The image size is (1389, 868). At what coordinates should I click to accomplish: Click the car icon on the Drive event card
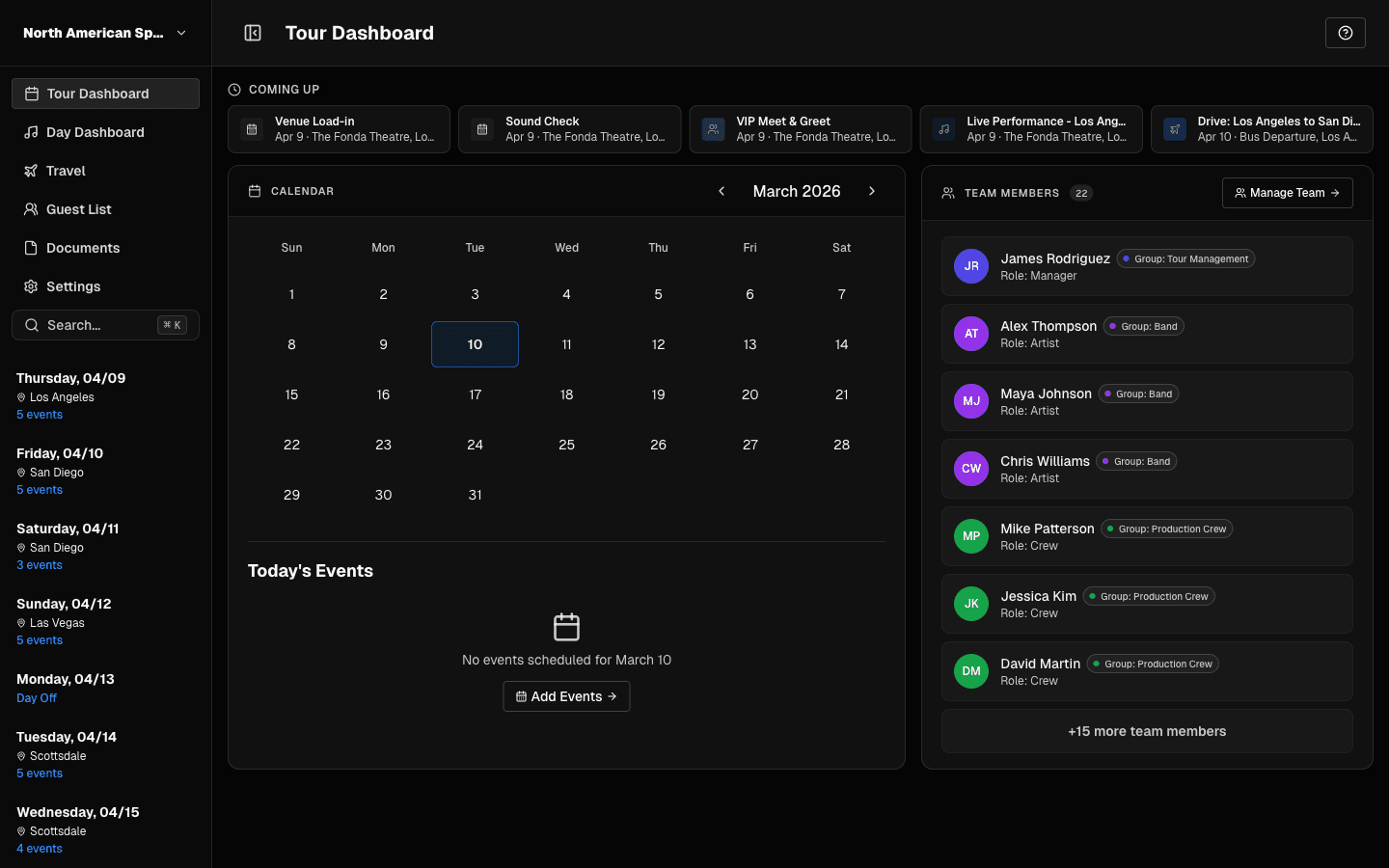1173,128
